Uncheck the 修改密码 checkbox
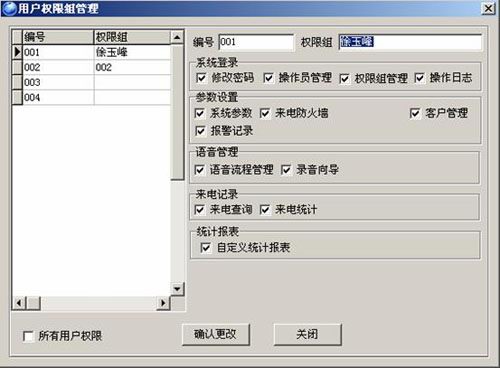 pyautogui.click(x=201, y=78)
